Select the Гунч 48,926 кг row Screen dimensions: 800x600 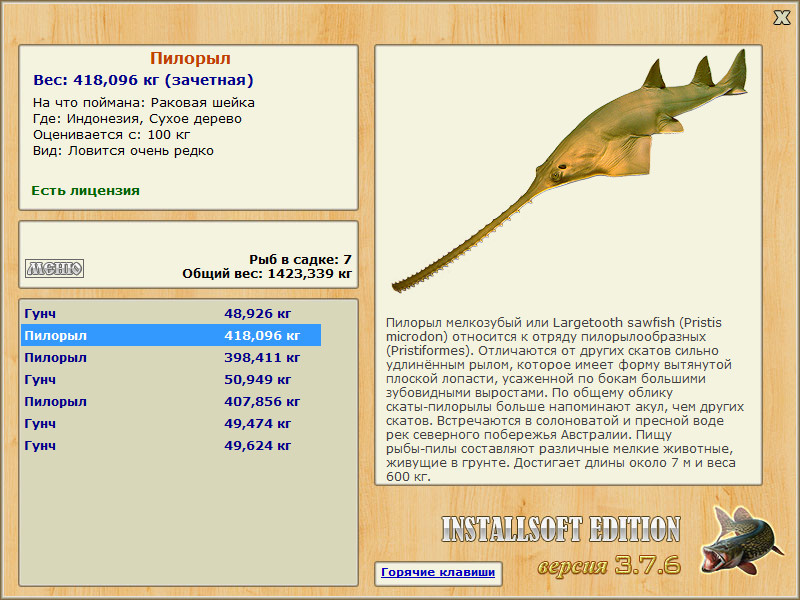pos(171,313)
